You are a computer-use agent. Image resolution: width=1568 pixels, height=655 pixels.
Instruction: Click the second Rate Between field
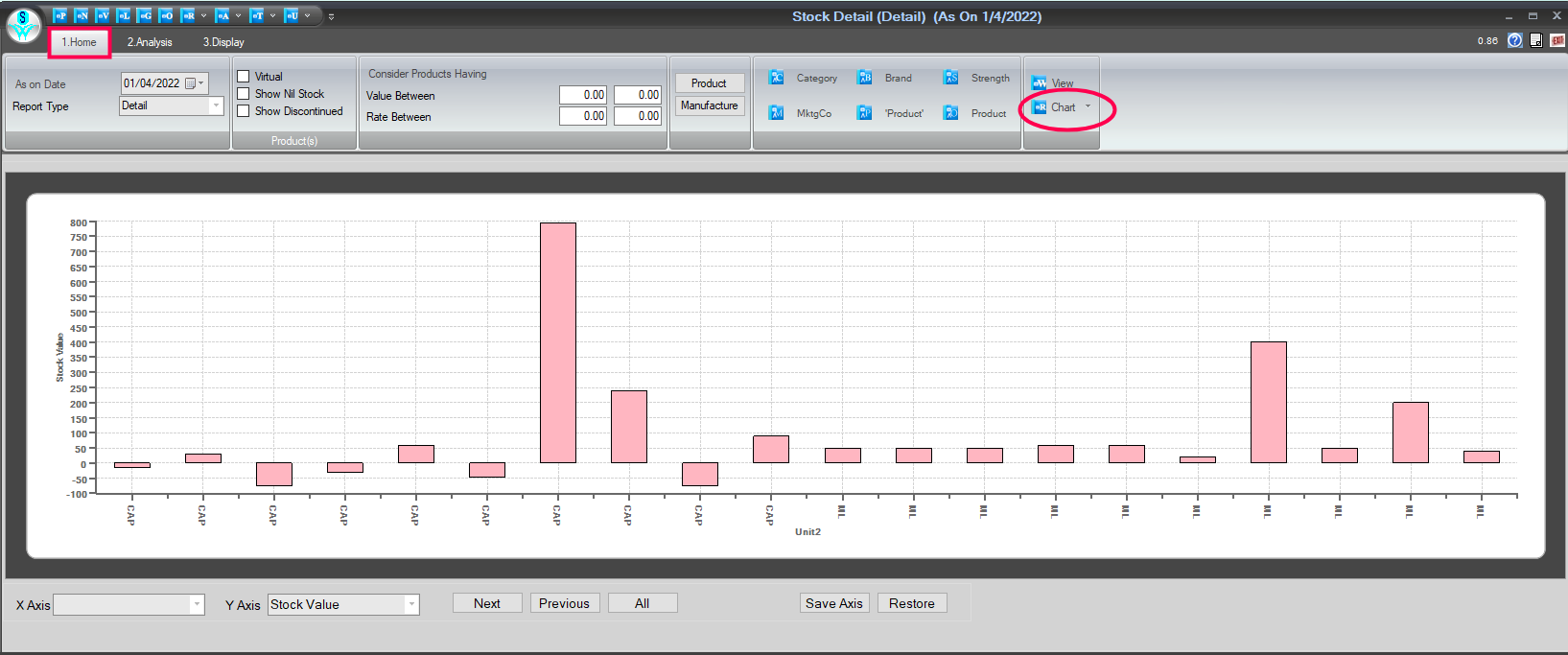638,116
